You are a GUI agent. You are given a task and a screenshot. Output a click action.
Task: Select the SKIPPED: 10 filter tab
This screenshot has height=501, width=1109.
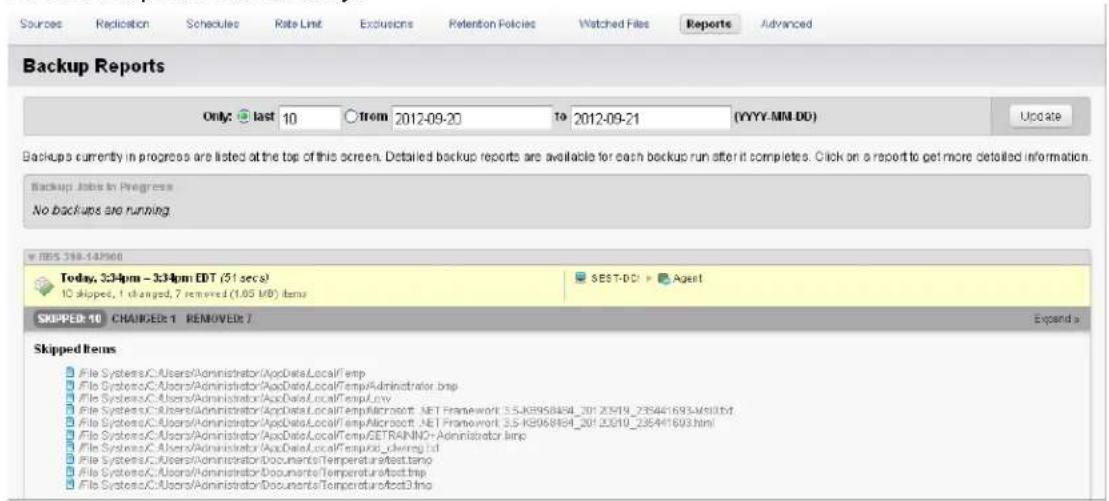(69, 318)
